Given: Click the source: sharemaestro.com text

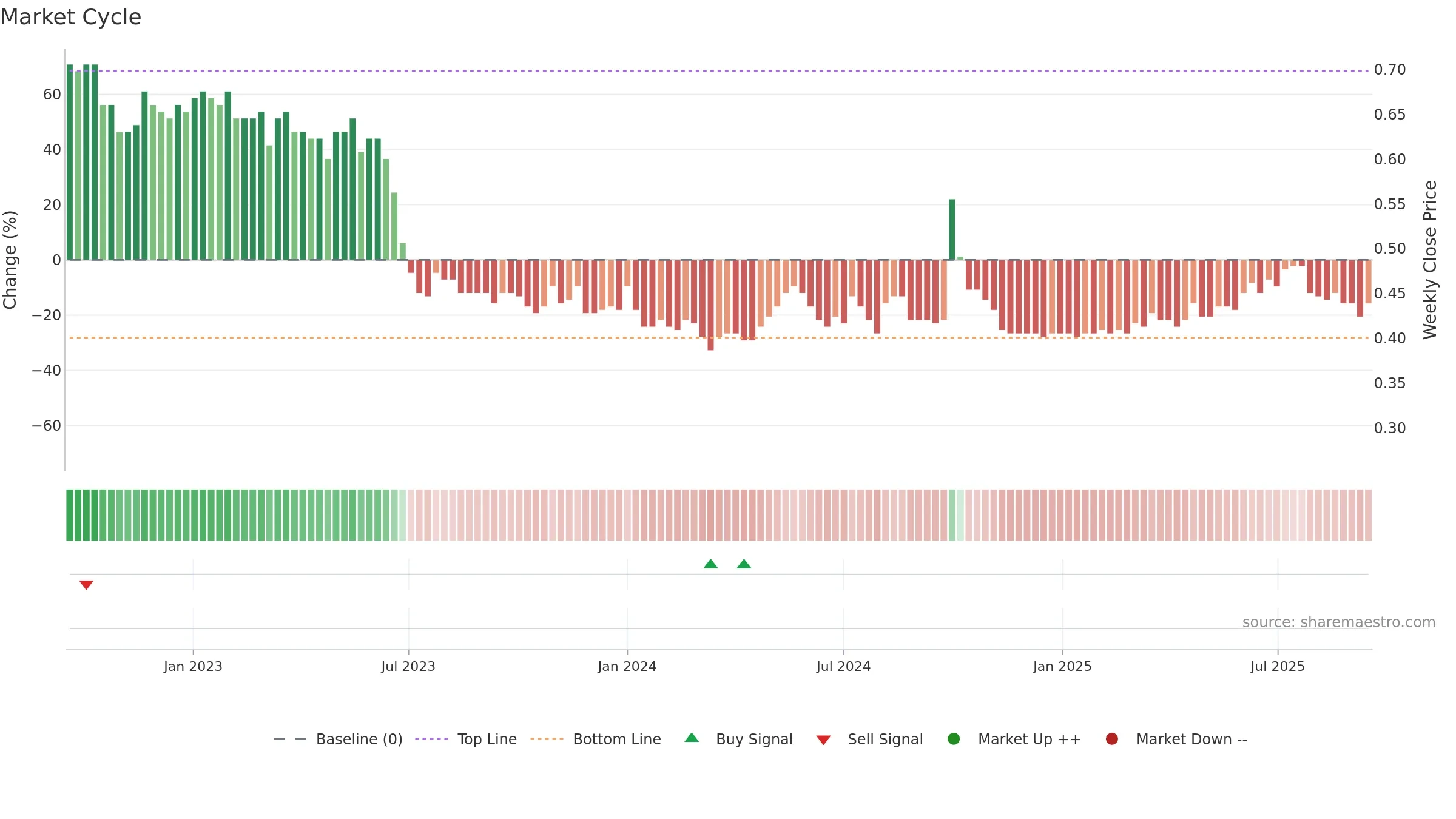Looking at the screenshot, I should click(1339, 622).
